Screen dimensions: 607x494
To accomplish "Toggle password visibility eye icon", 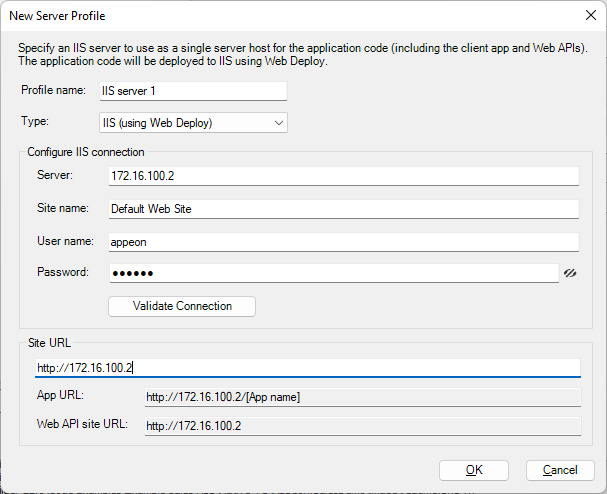I will 571,273.
